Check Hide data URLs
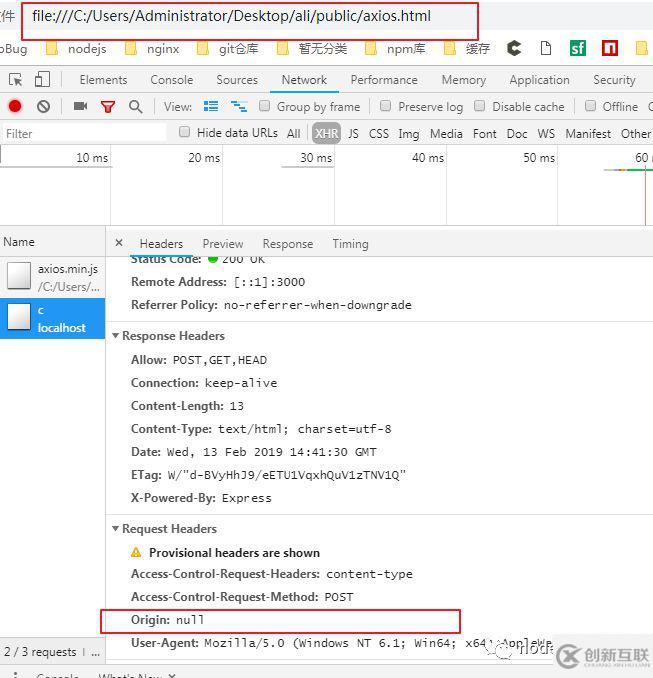The image size is (653, 678). coord(185,132)
